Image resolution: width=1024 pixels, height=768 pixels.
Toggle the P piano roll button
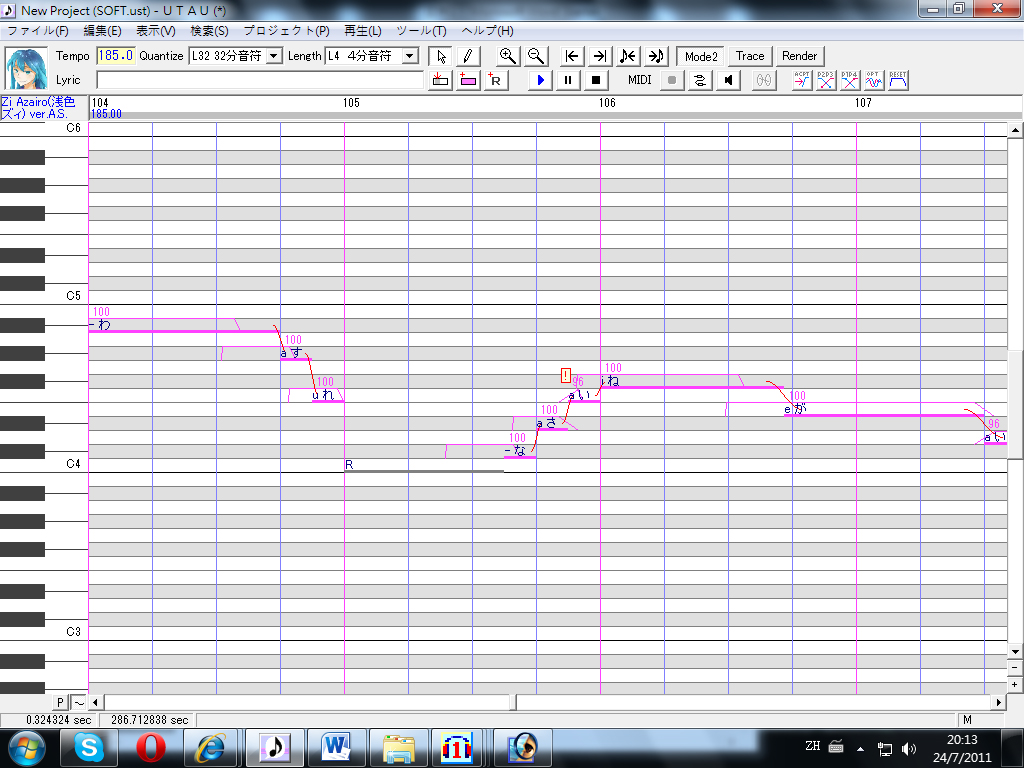tap(60, 703)
